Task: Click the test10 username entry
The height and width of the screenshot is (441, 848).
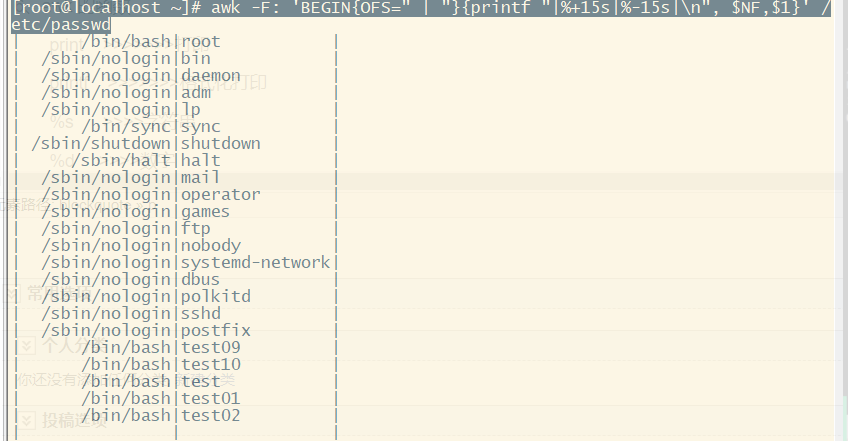Action: point(211,365)
